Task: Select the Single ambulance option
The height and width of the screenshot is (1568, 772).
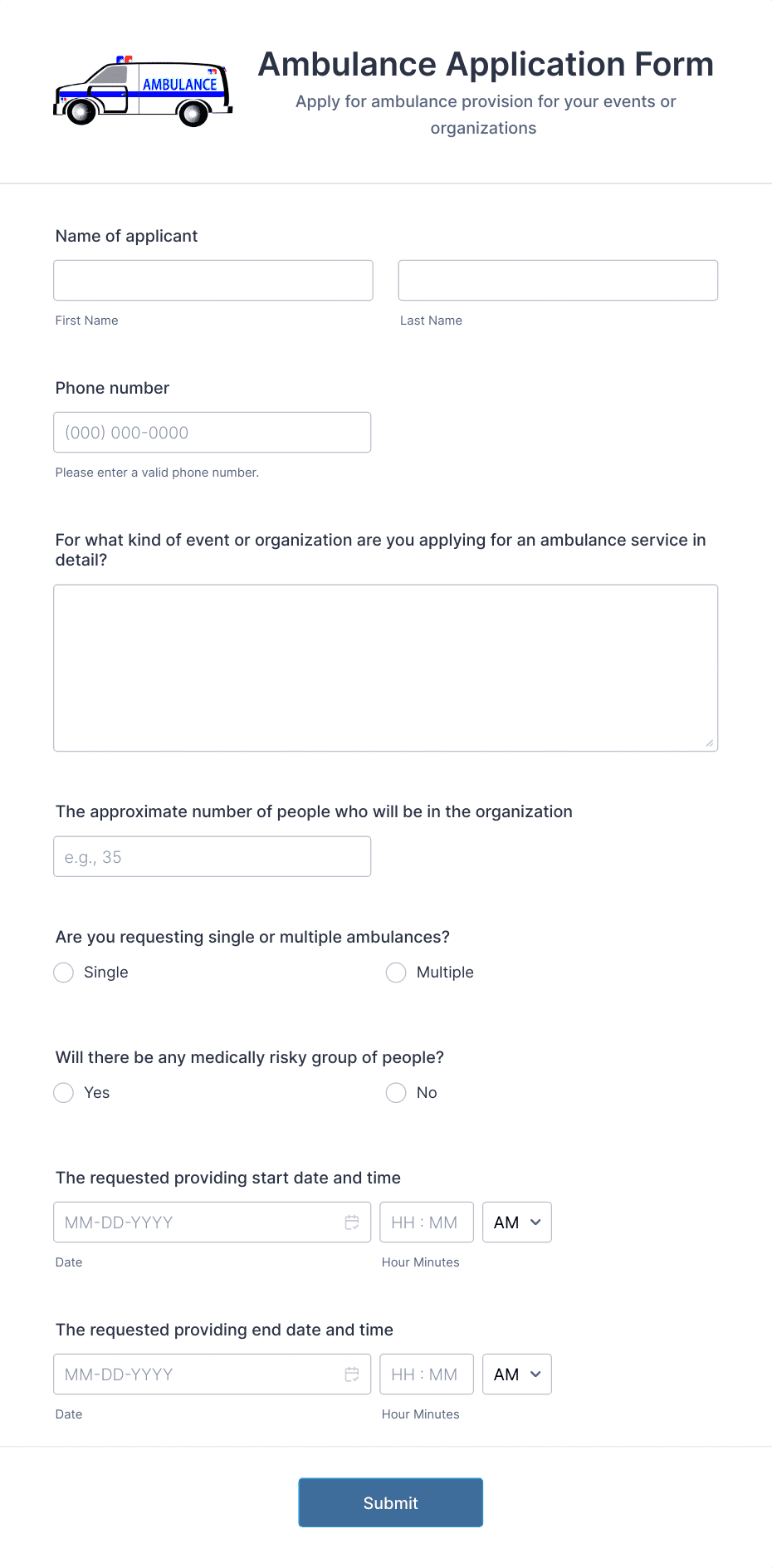Action: click(x=63, y=972)
